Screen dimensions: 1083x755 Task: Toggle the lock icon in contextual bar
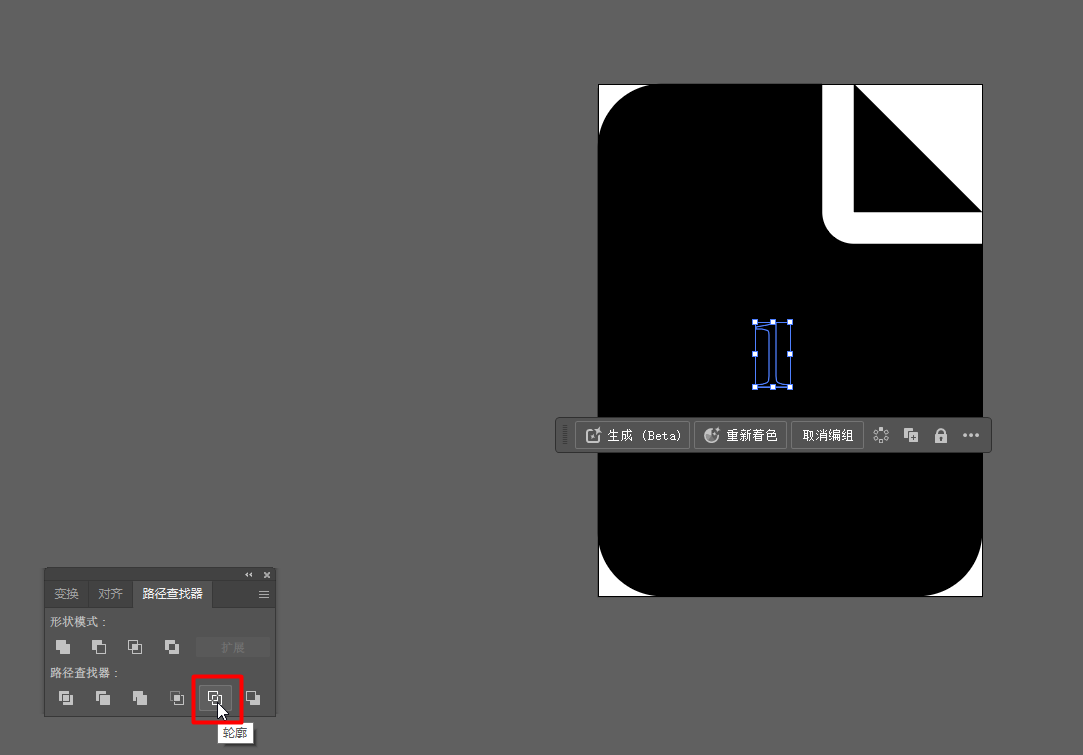(x=940, y=435)
